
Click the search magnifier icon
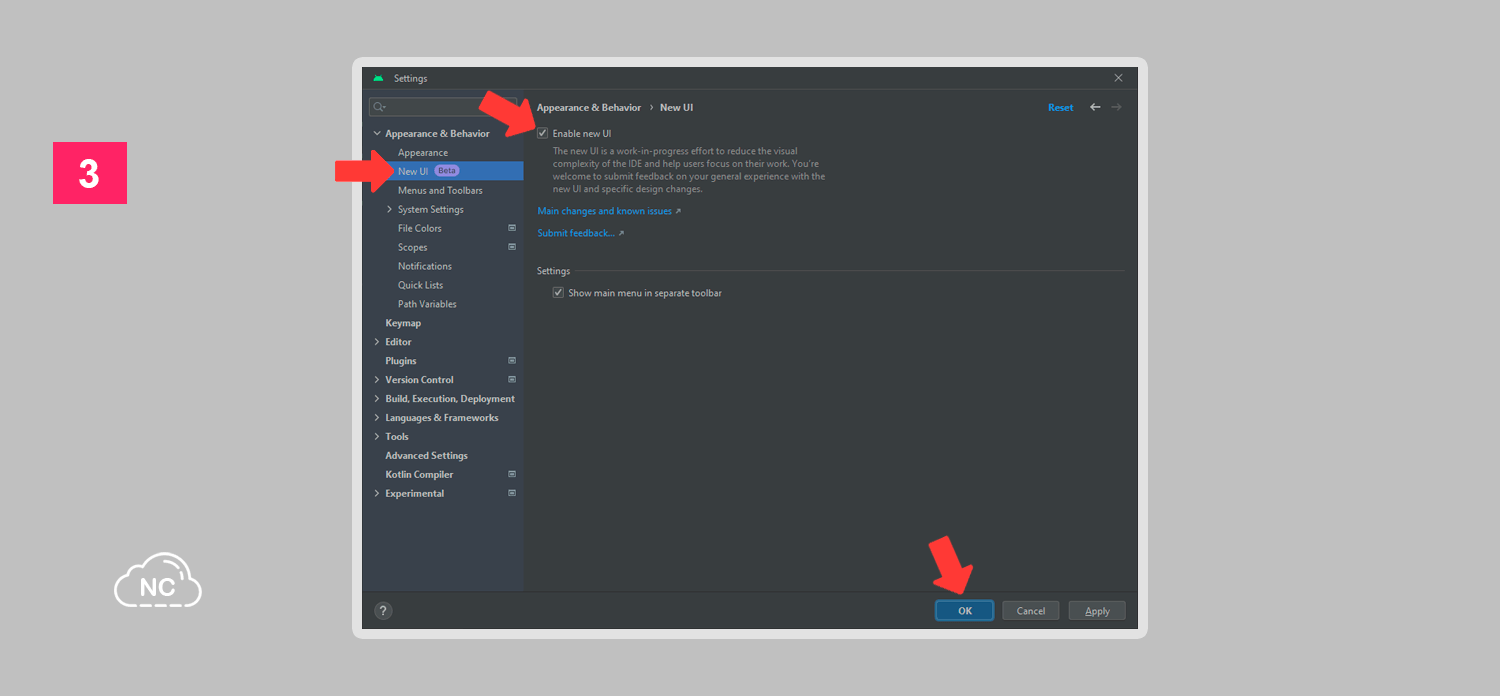click(x=379, y=107)
